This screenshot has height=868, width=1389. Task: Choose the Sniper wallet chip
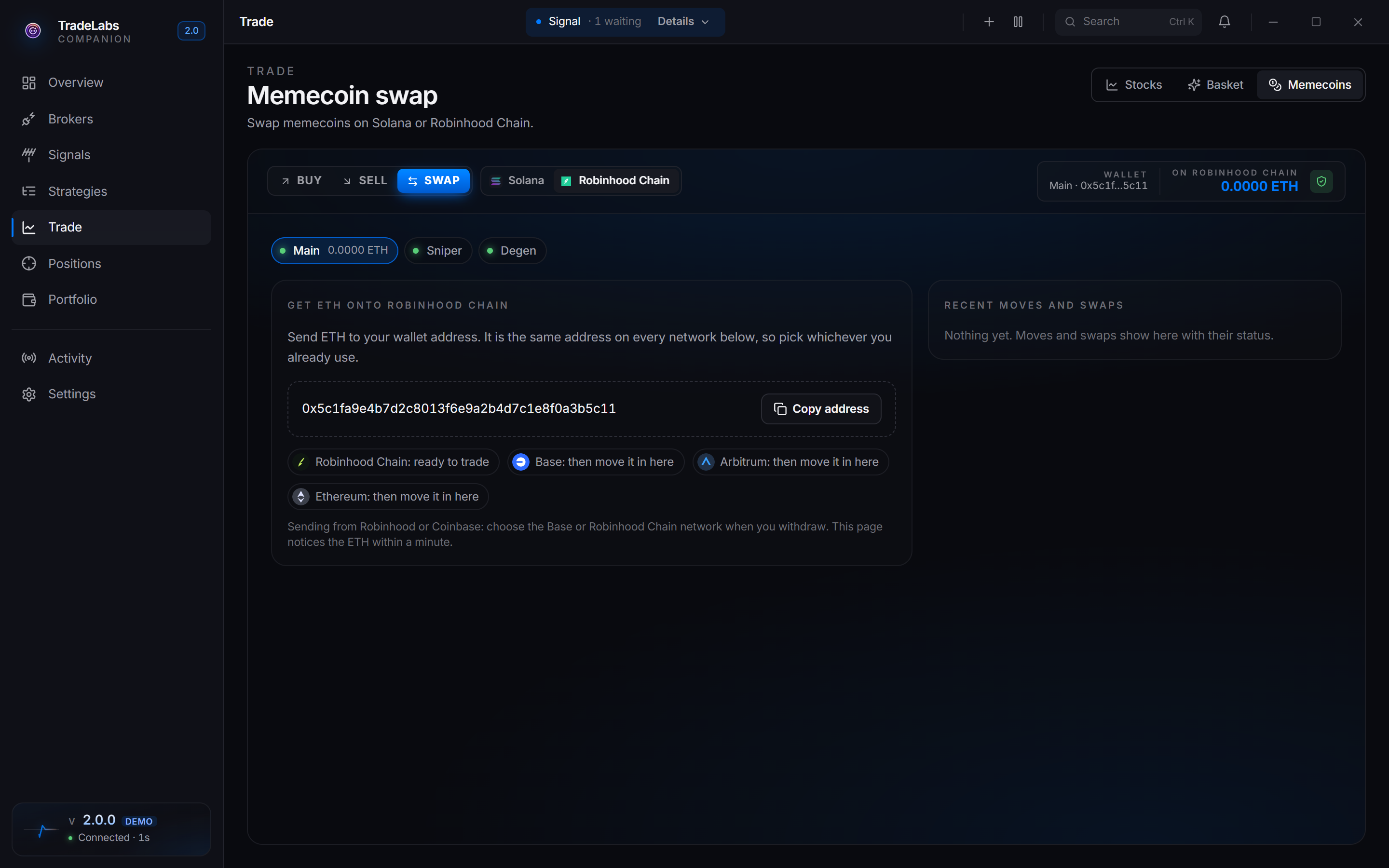click(438, 251)
